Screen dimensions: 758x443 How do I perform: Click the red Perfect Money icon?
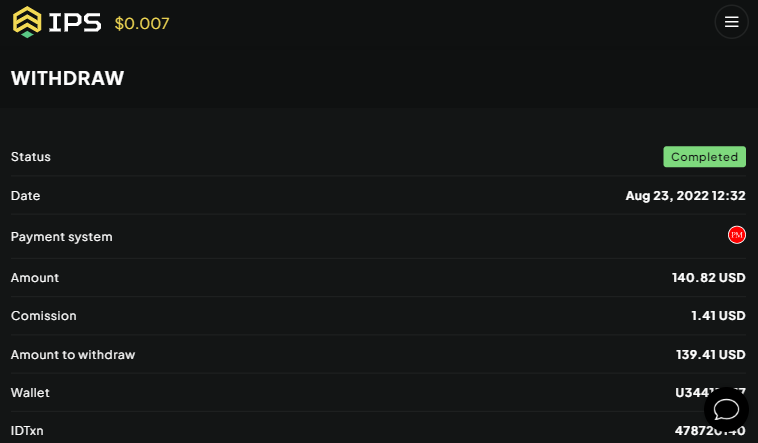737,236
